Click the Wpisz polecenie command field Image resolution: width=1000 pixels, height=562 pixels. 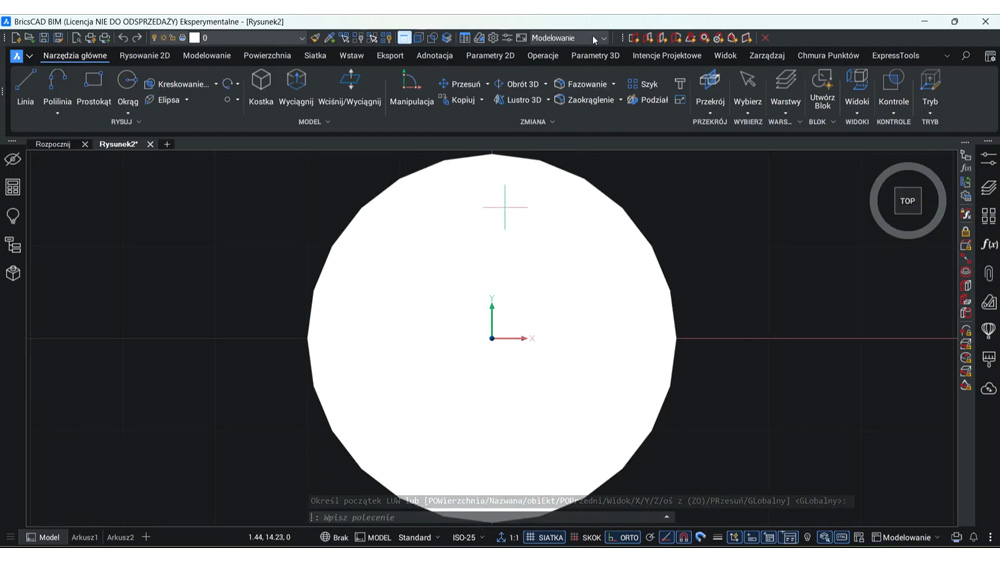[x=491, y=517]
